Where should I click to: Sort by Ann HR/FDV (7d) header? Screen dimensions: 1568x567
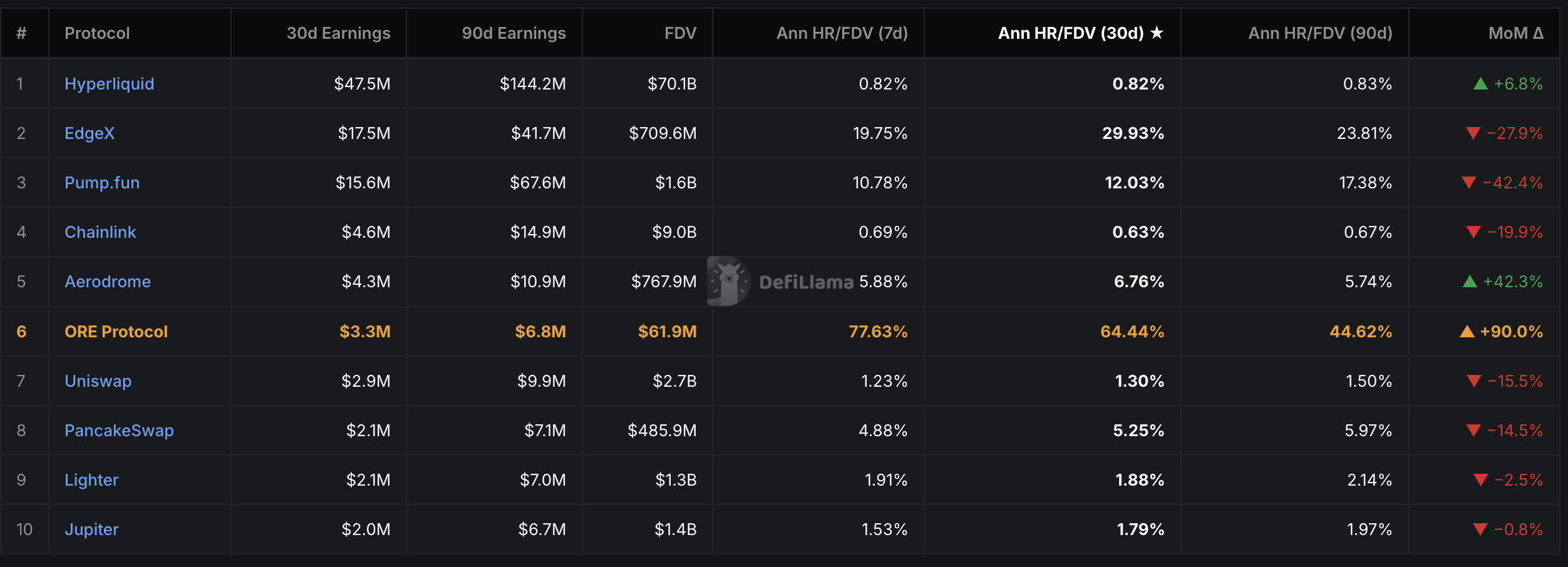(x=842, y=33)
